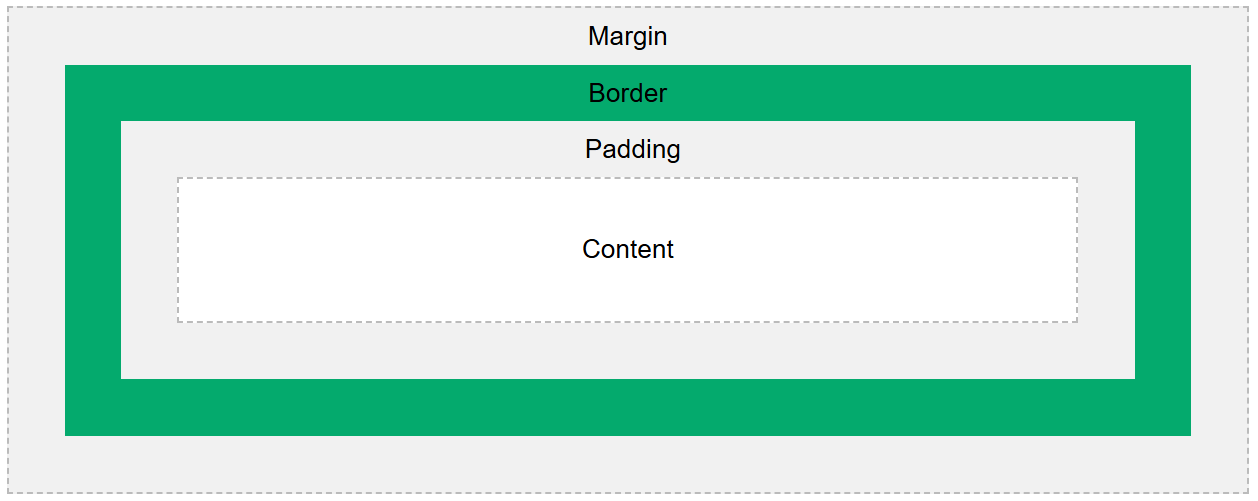1258x501 pixels.
Task: Select the white Content box area
Action: (627, 250)
